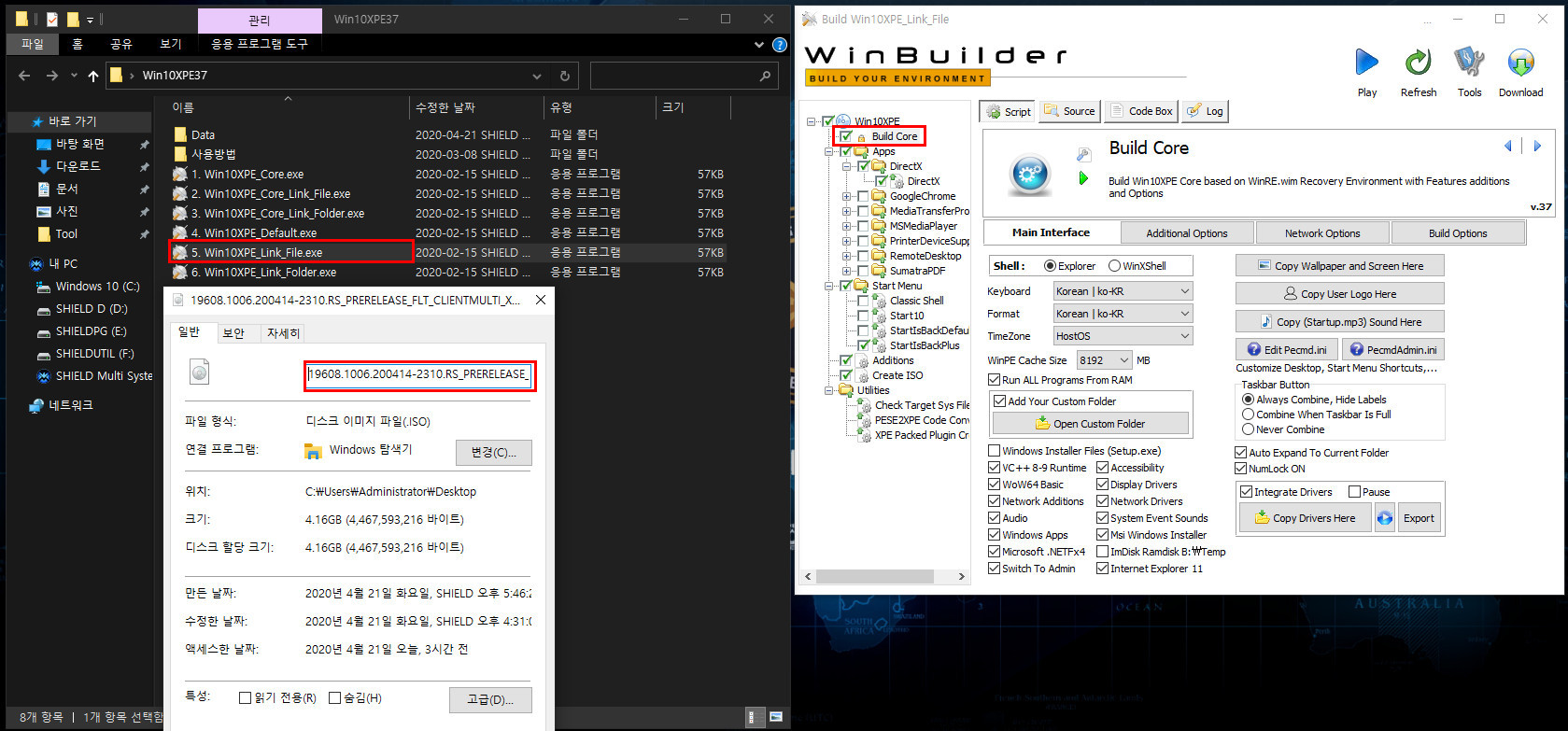Go to next script with right arrow
This screenshot has height=731, width=1568.
coord(1537,146)
